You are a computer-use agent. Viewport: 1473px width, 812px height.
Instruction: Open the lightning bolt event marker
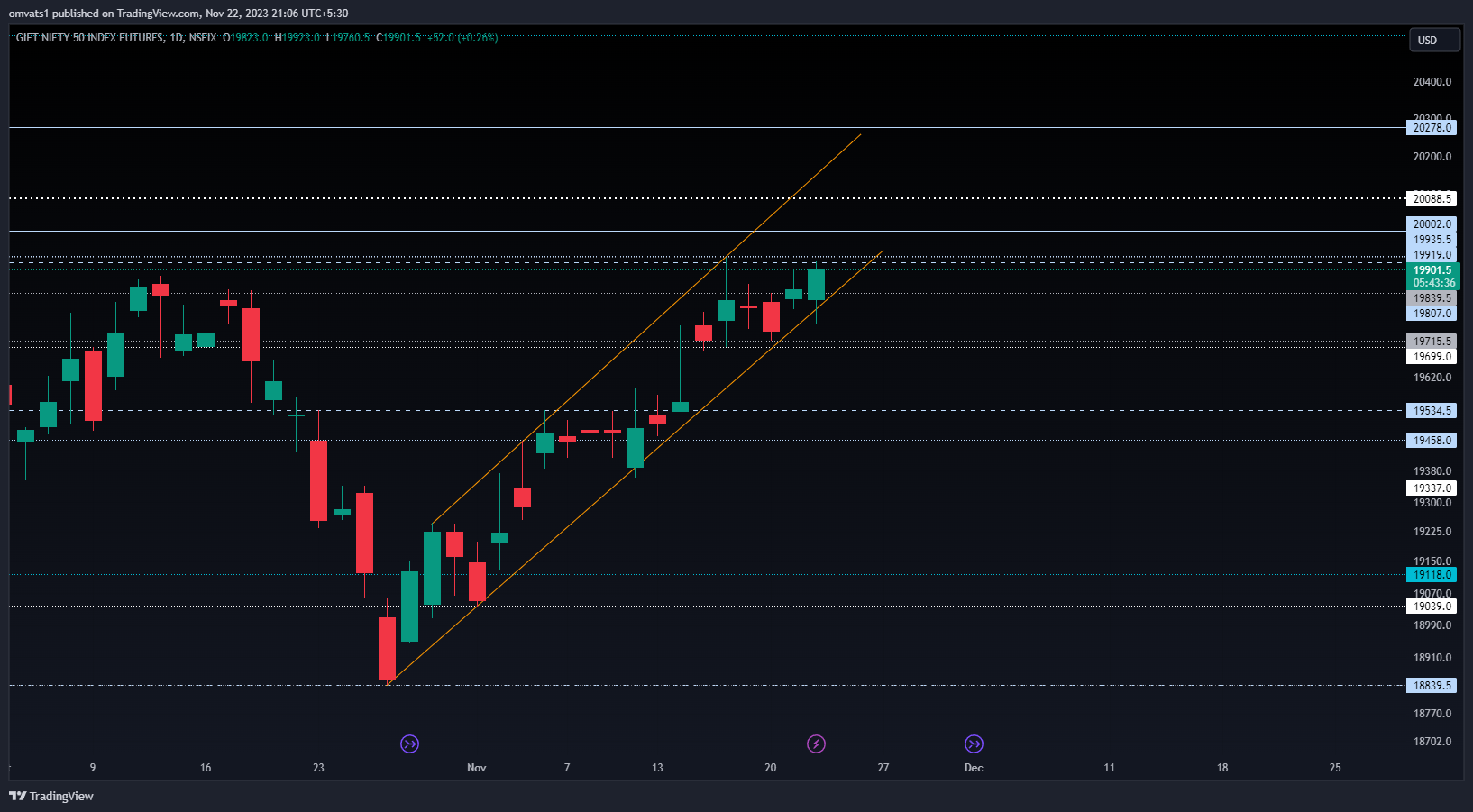pos(816,744)
